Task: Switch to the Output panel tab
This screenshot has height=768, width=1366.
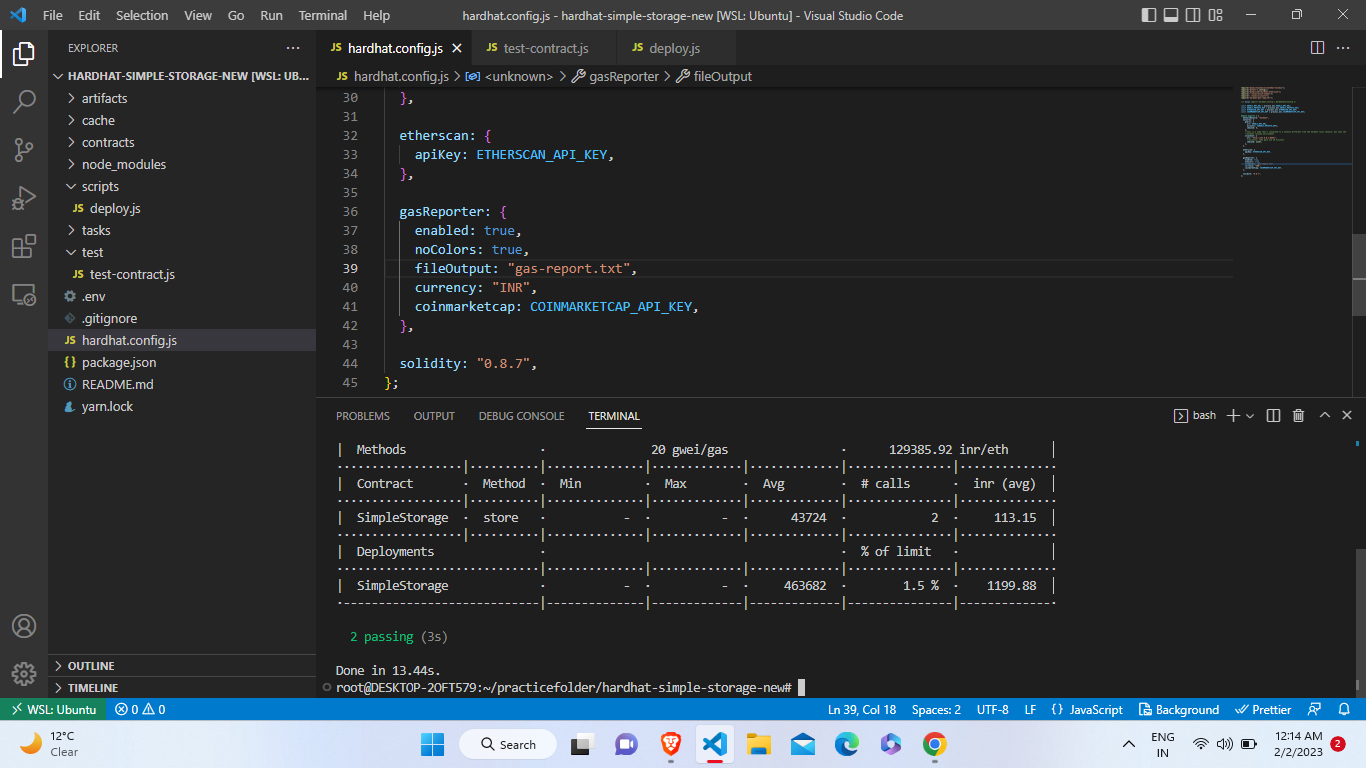Action: (x=434, y=415)
